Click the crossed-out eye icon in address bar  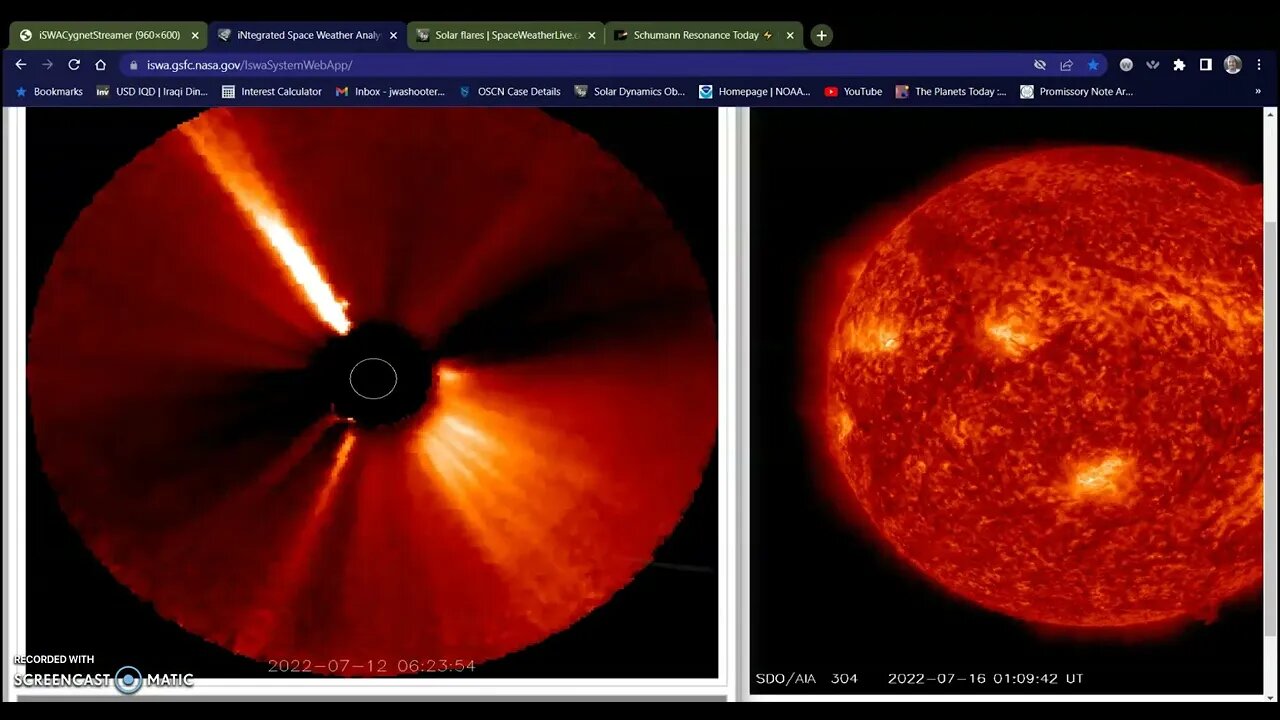pos(1040,64)
